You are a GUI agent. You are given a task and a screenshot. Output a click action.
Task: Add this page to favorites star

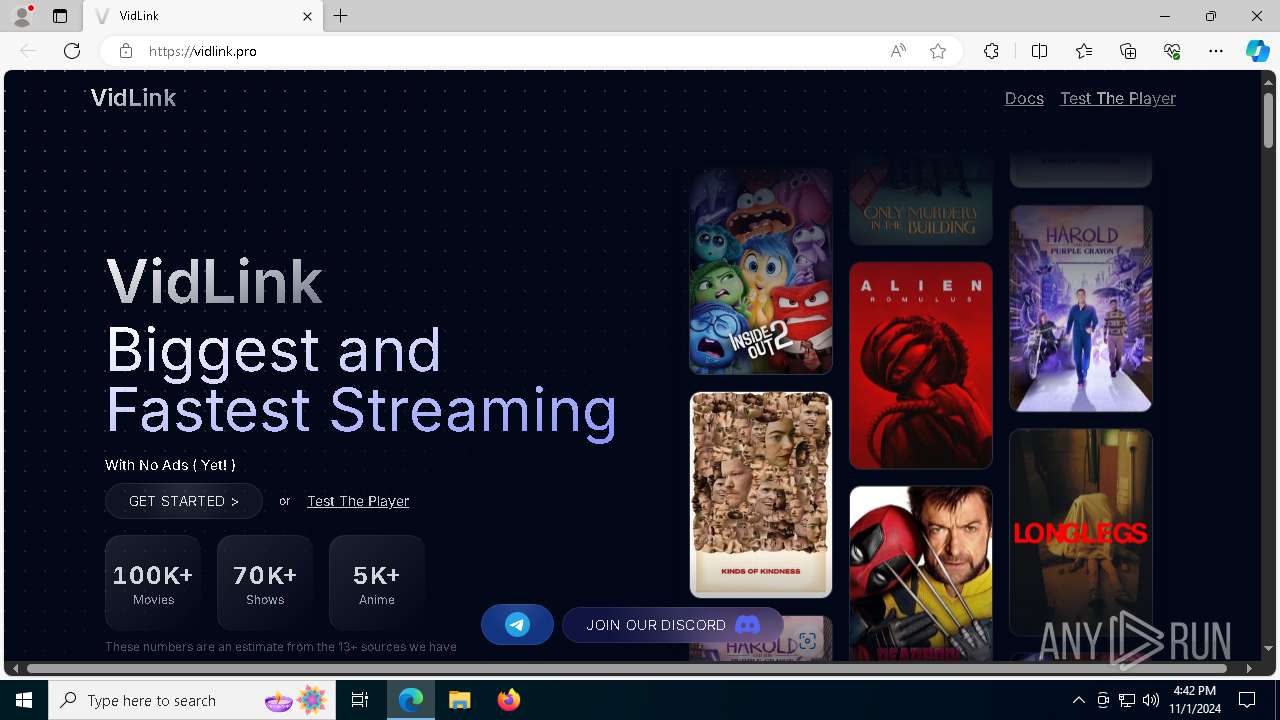938,51
